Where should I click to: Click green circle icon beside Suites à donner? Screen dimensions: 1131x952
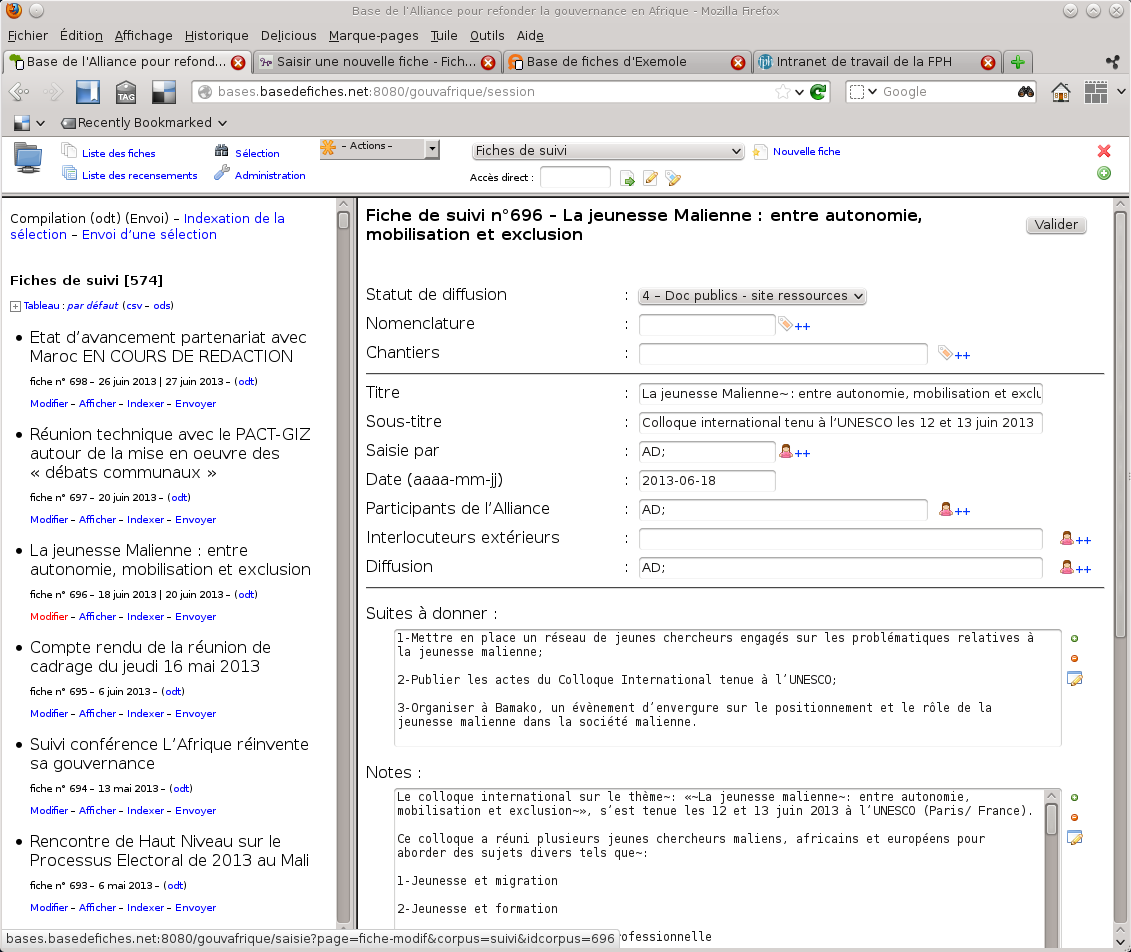pyautogui.click(x=1075, y=638)
